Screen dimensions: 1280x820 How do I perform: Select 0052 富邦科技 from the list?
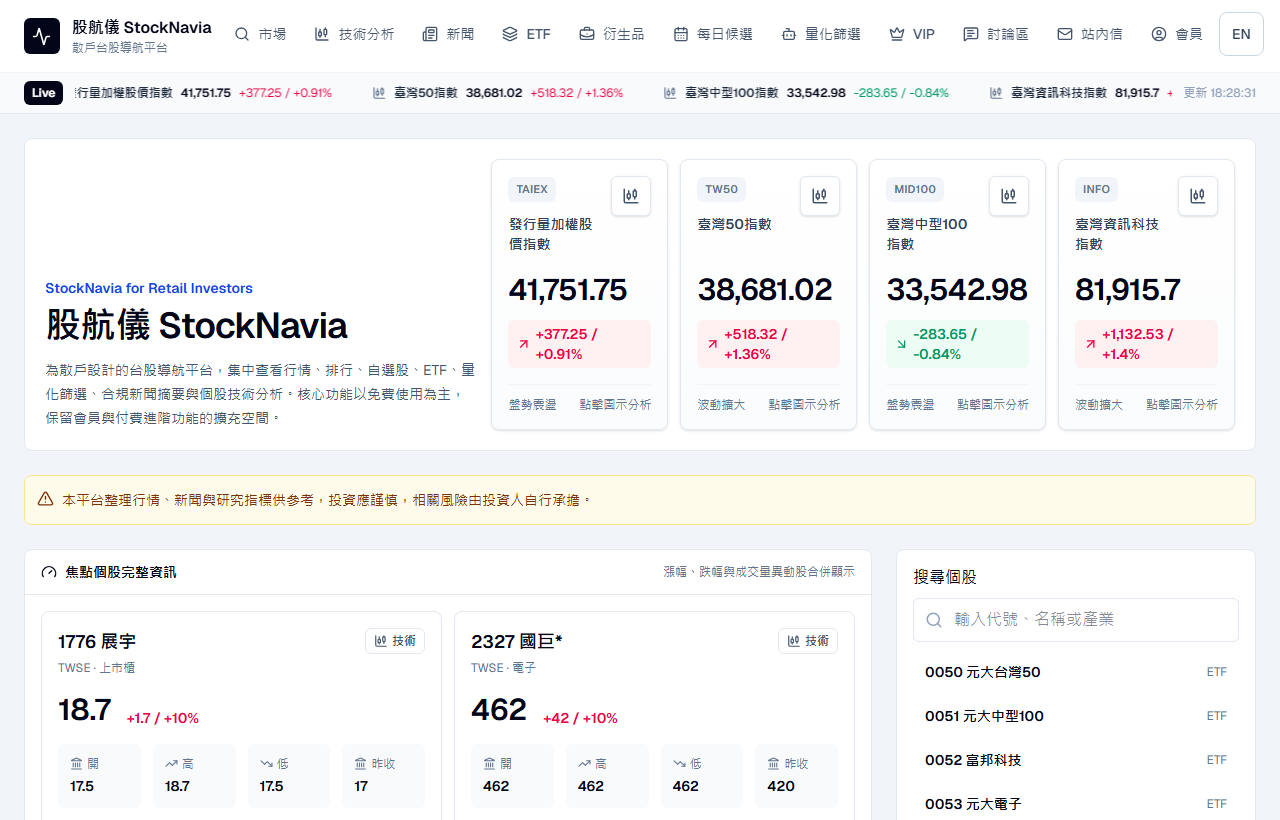1076,760
